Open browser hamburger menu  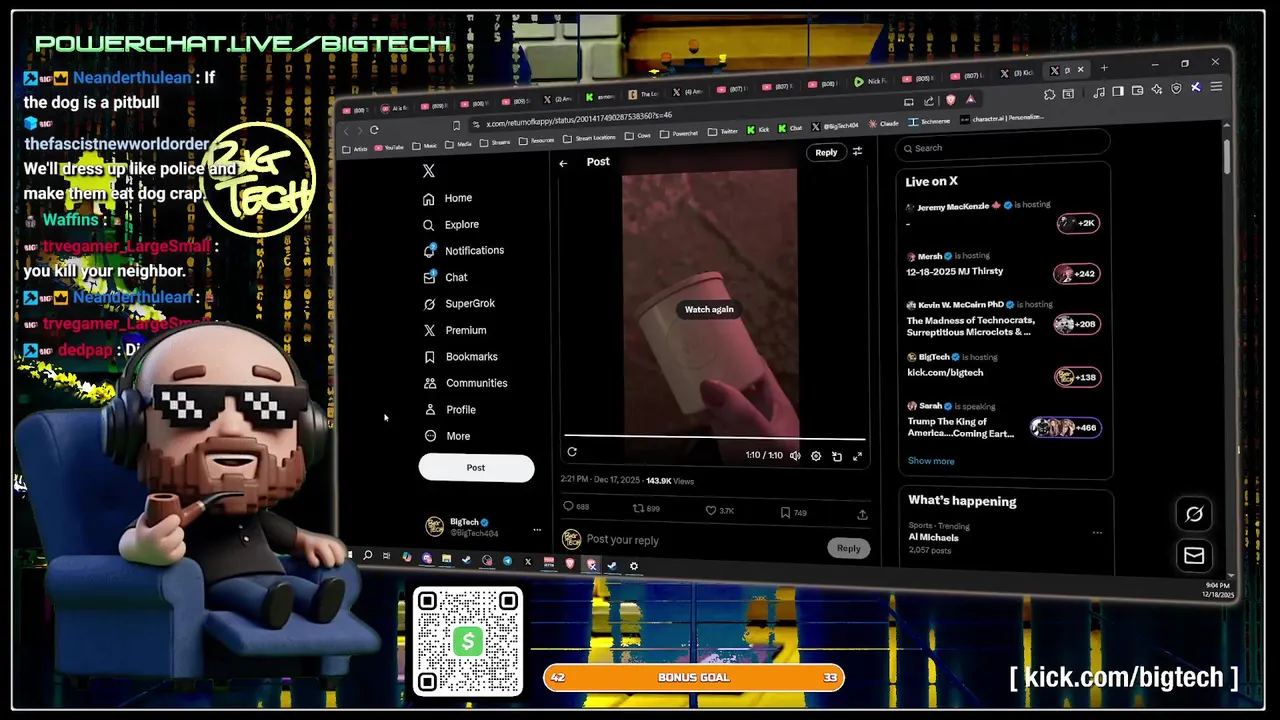(x=1217, y=87)
